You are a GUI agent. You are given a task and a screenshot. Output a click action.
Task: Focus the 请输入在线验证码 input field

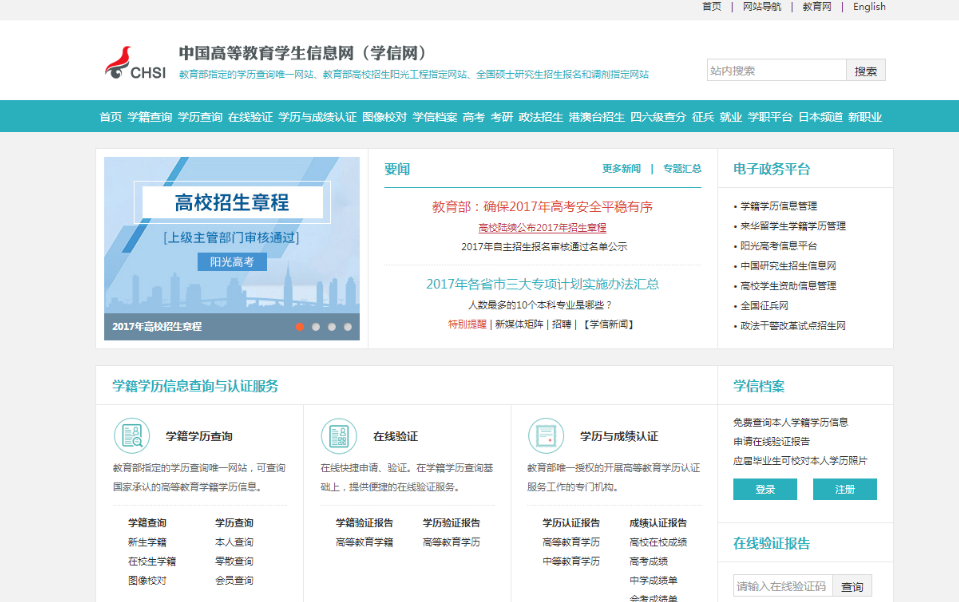(781, 587)
